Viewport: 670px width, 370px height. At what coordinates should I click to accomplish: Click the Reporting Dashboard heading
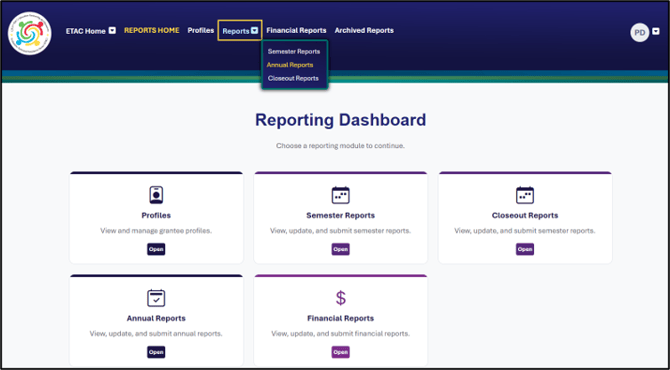341,120
